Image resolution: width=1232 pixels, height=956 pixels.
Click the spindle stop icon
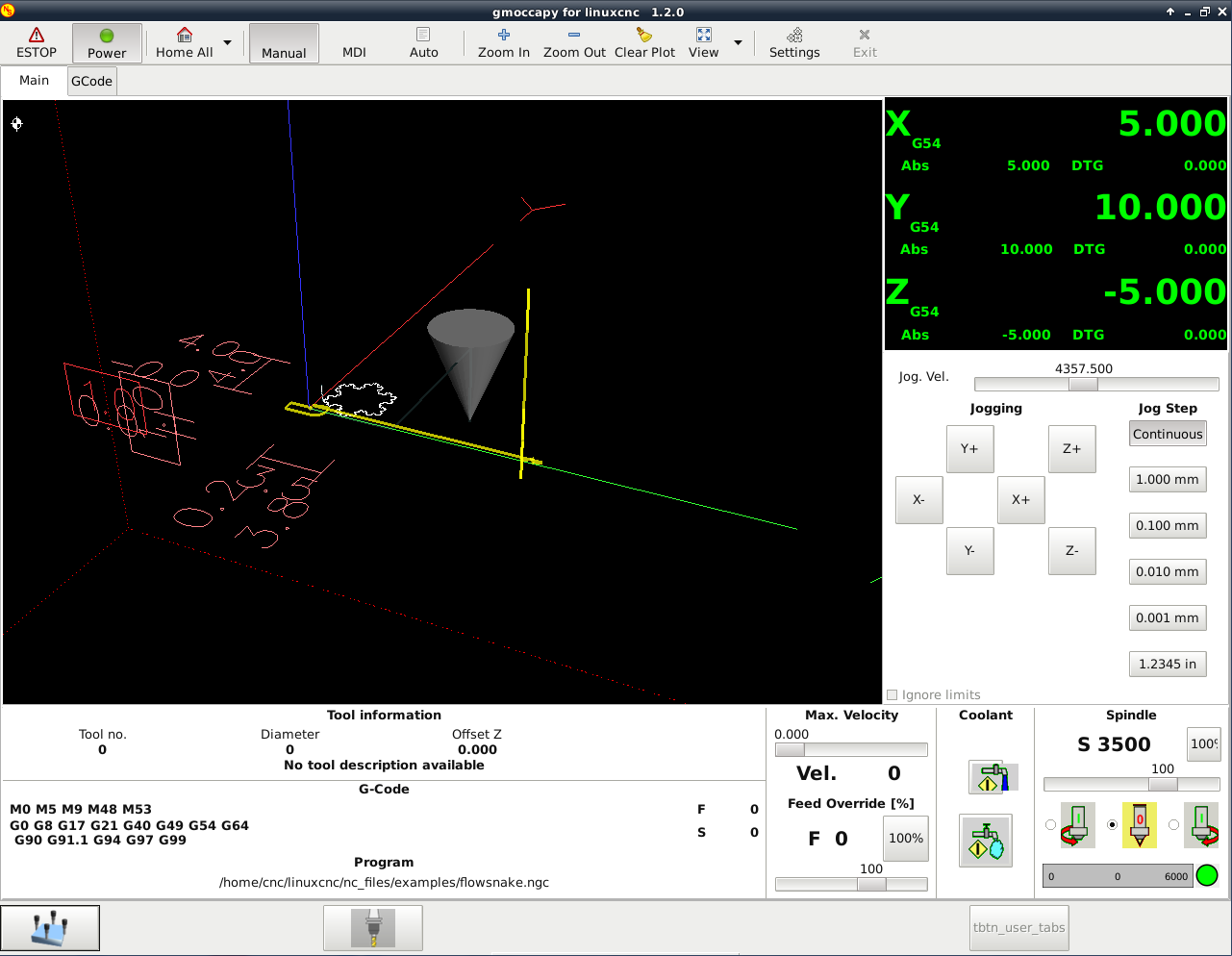[x=1140, y=825]
